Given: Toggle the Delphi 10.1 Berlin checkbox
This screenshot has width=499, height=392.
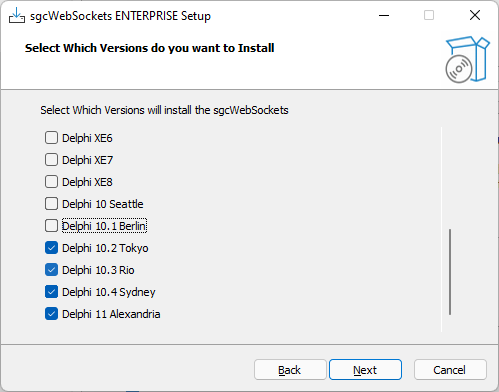Looking at the screenshot, I should [x=51, y=226].
